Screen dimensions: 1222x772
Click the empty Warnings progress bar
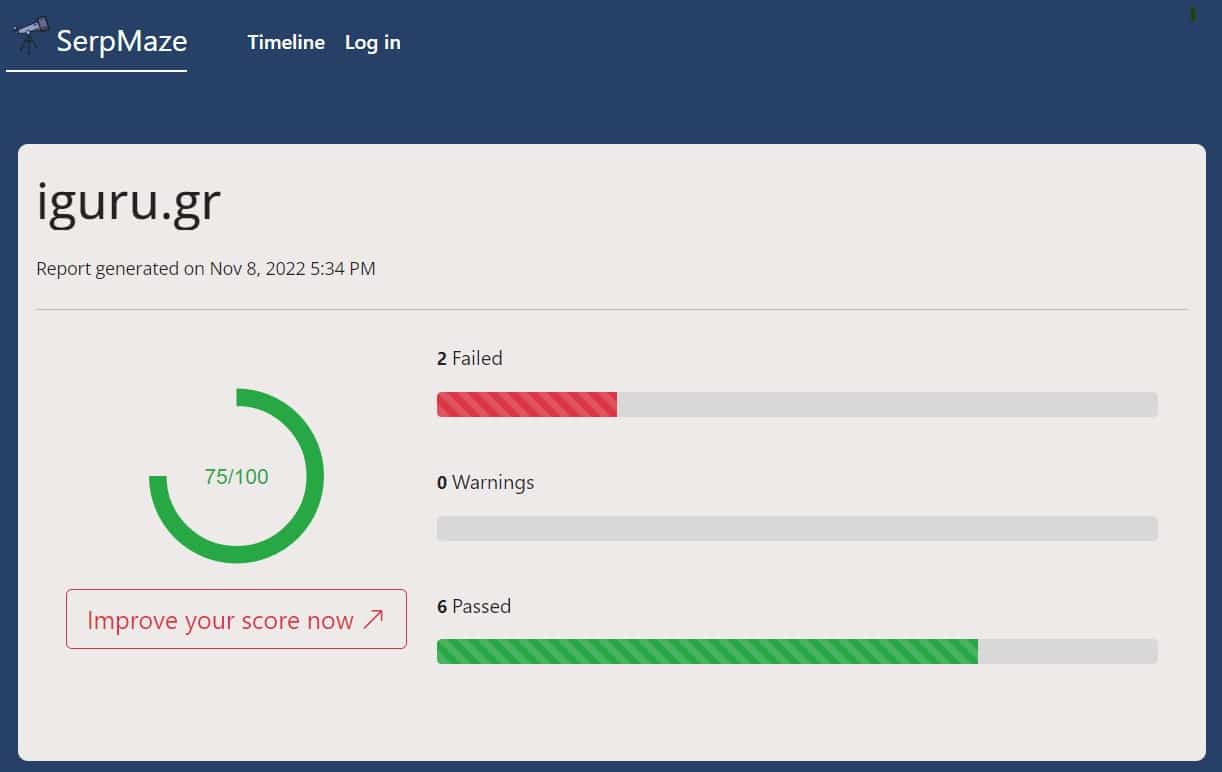[x=797, y=528]
